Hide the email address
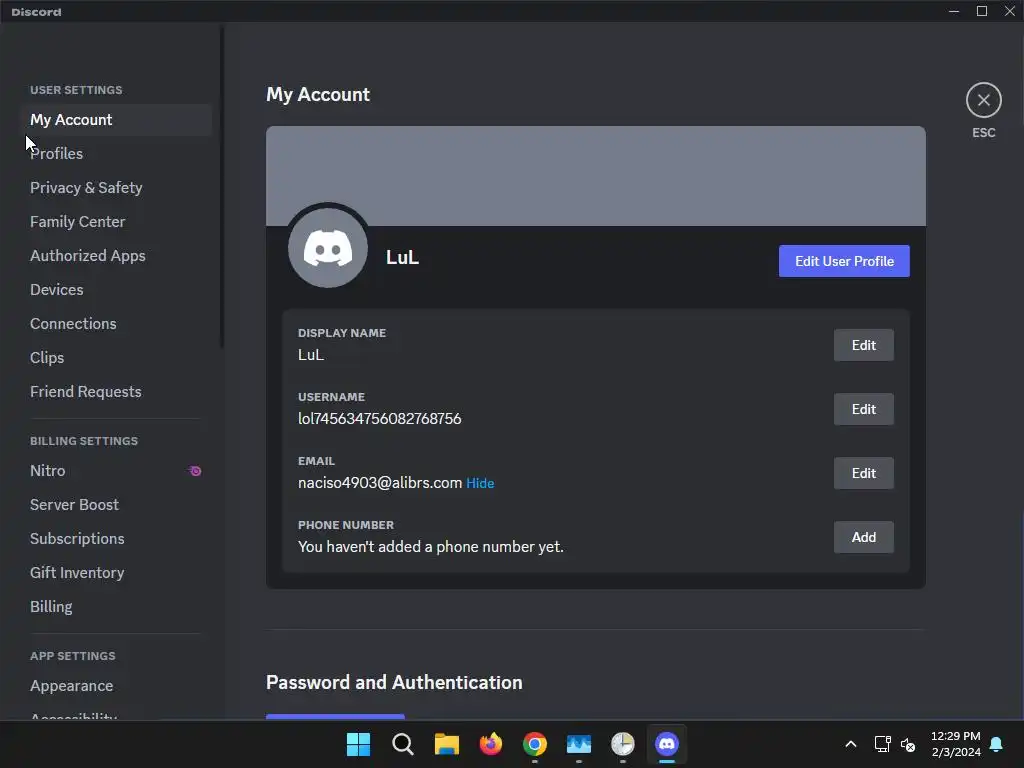This screenshot has width=1024, height=768. point(480,483)
